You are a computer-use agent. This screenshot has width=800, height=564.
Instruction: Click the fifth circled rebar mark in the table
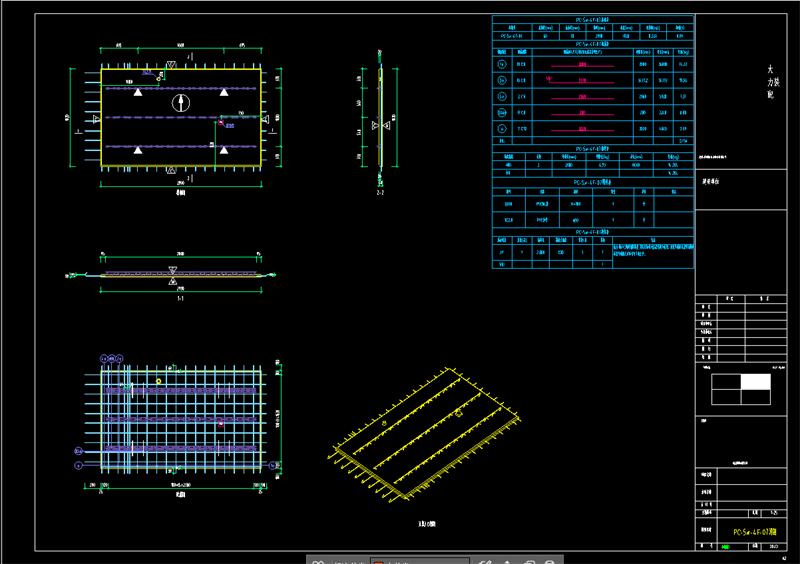tap(502, 129)
